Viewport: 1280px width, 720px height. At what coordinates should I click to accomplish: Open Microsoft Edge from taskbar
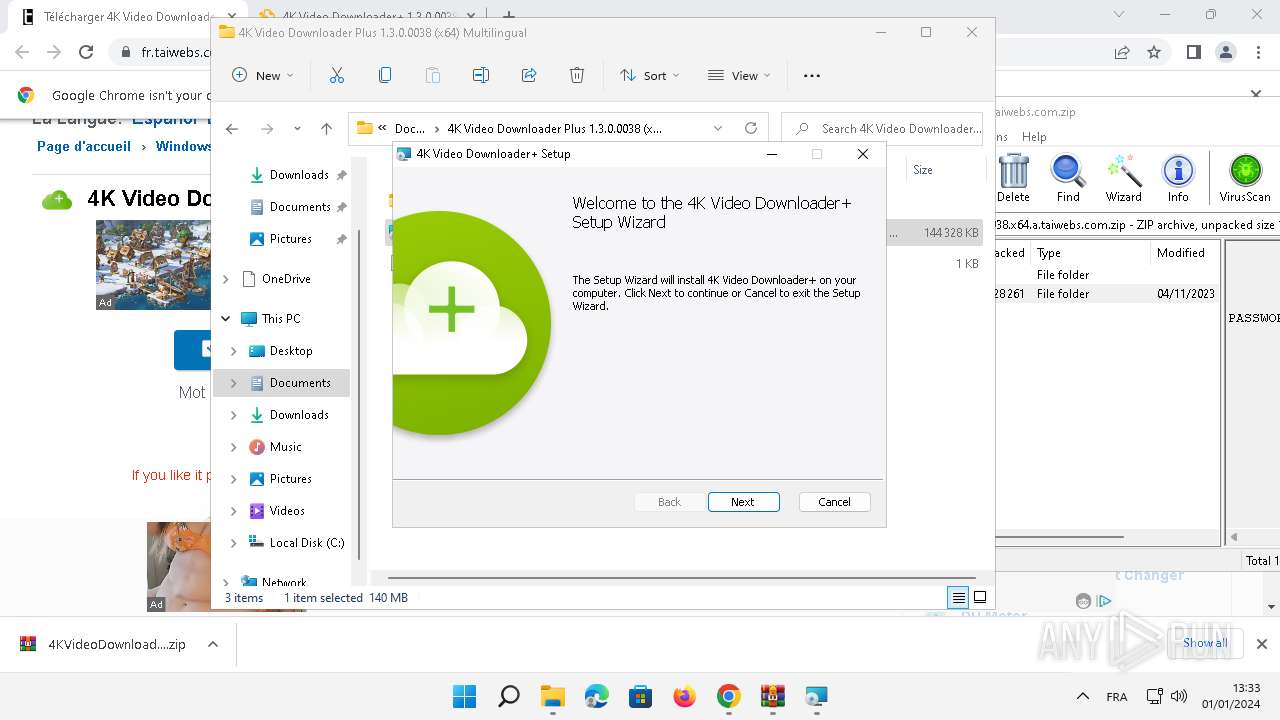tap(596, 696)
